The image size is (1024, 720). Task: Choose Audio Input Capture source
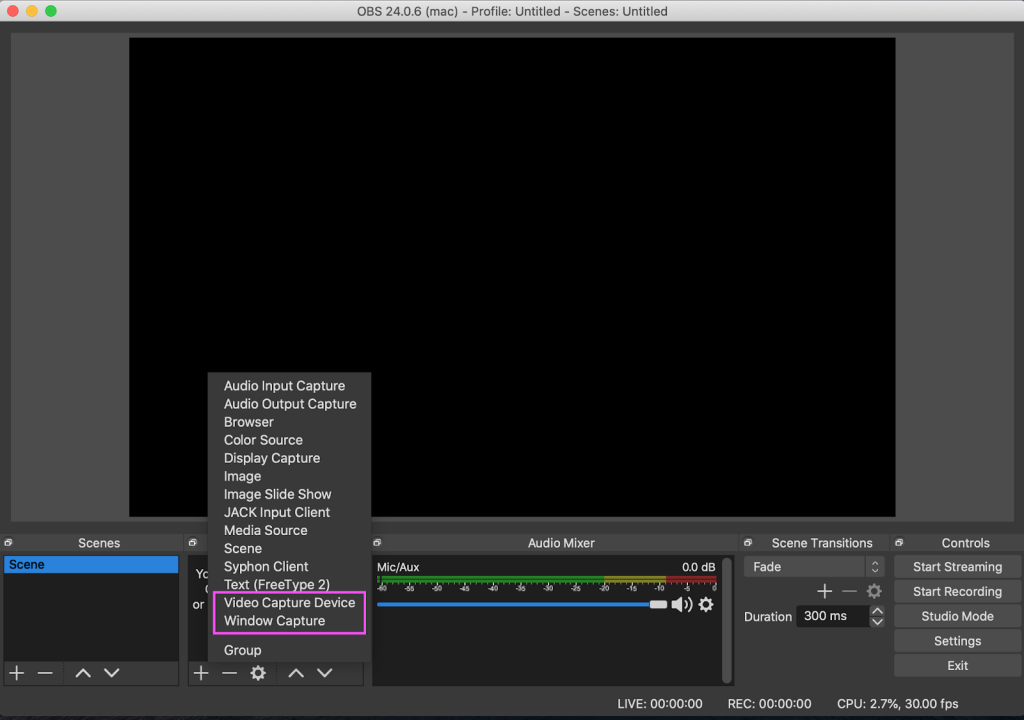[x=284, y=386]
